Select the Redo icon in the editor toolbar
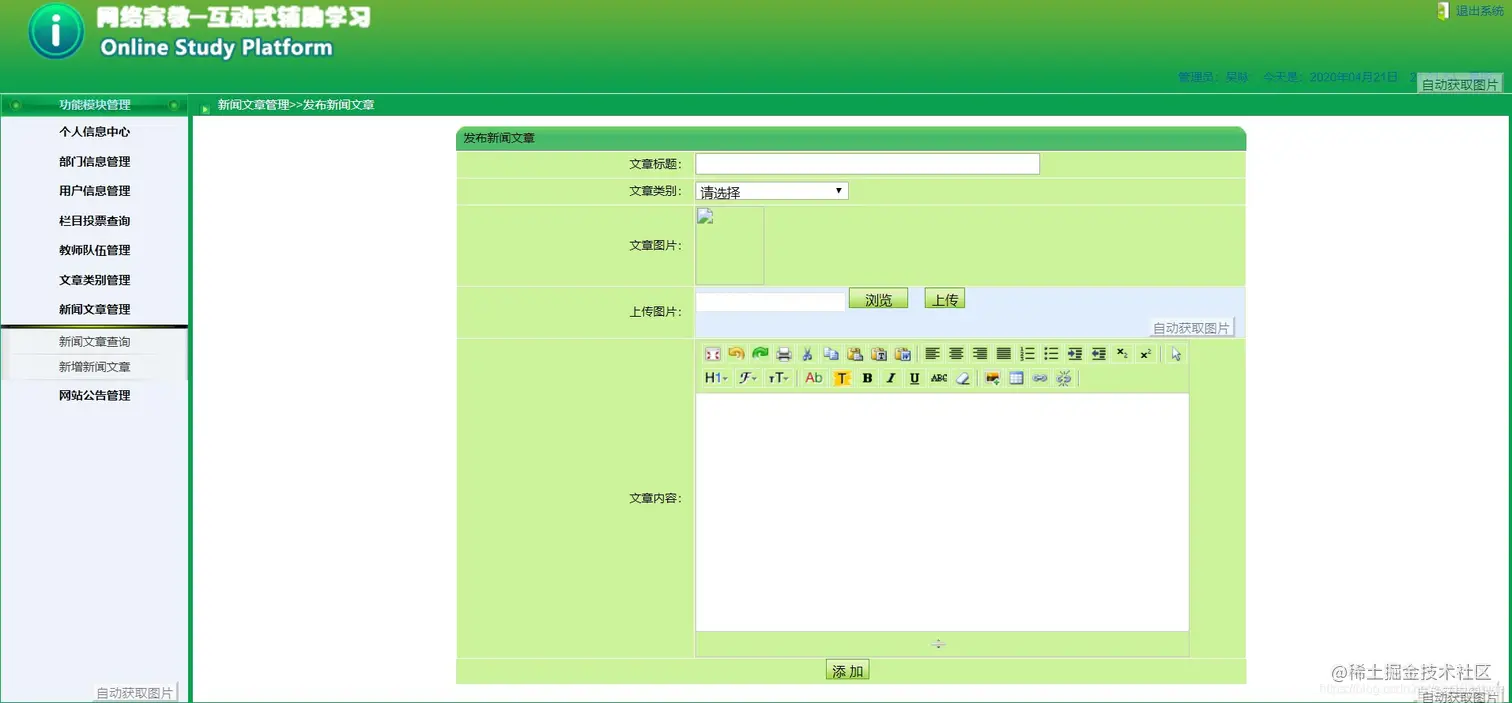 [761, 353]
